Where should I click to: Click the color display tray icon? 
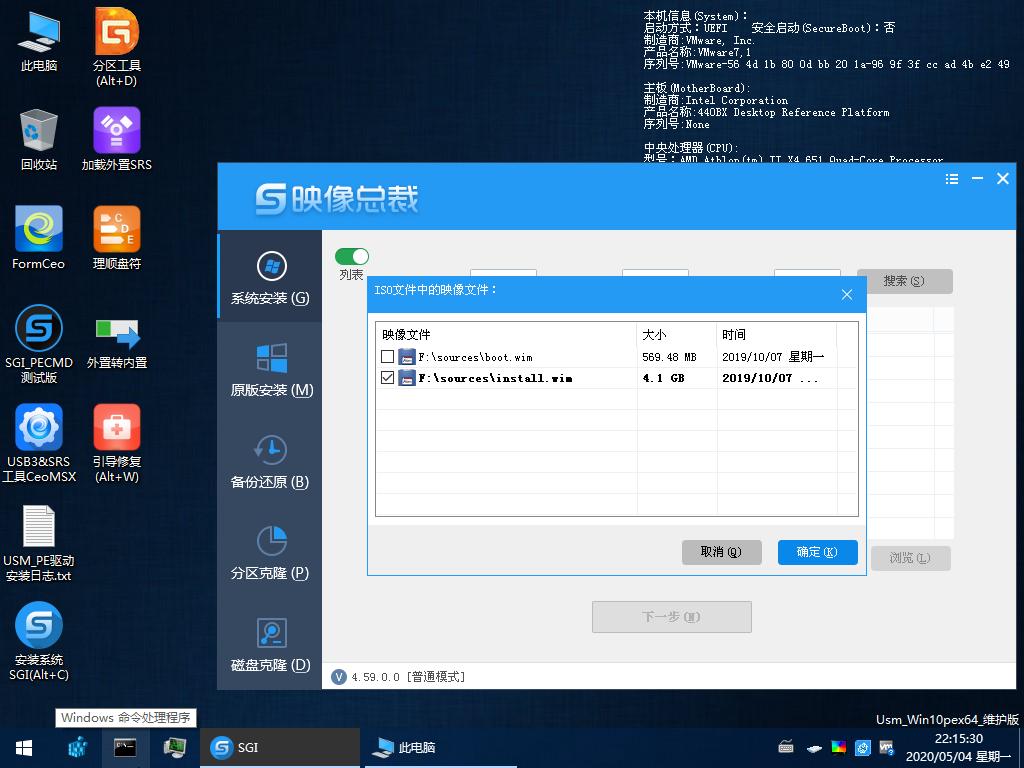click(839, 747)
